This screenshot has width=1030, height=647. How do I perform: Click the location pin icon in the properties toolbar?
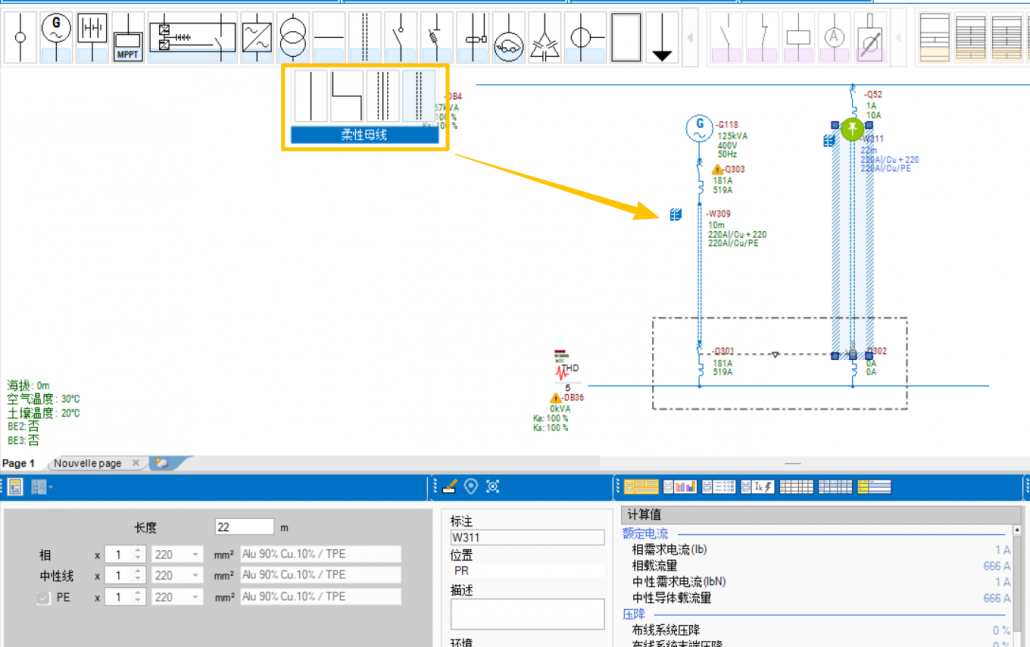471,487
